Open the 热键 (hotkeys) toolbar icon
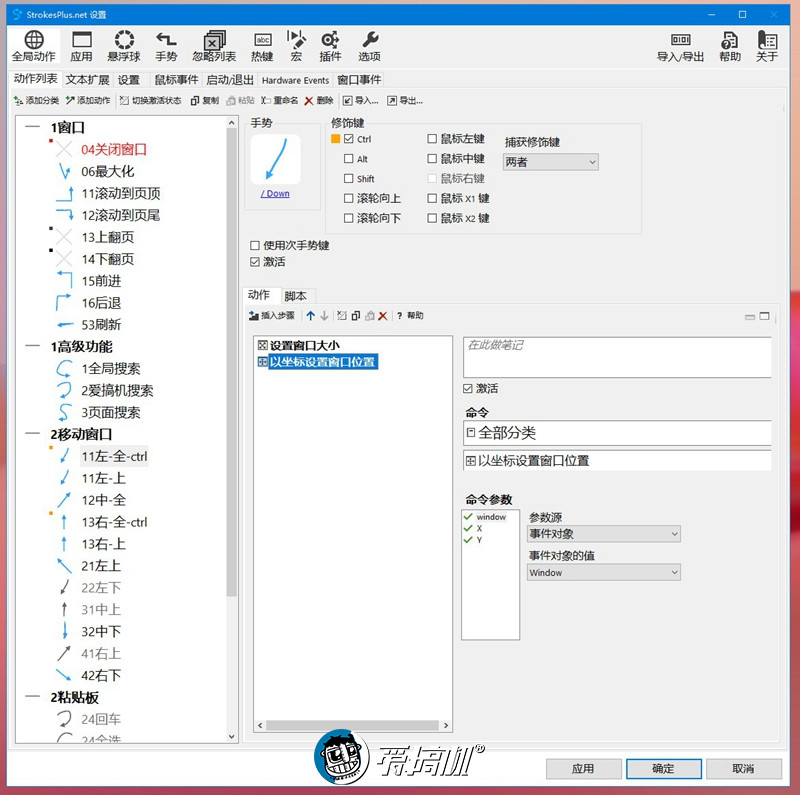Screen dimensions: 800x795 click(x=262, y=43)
